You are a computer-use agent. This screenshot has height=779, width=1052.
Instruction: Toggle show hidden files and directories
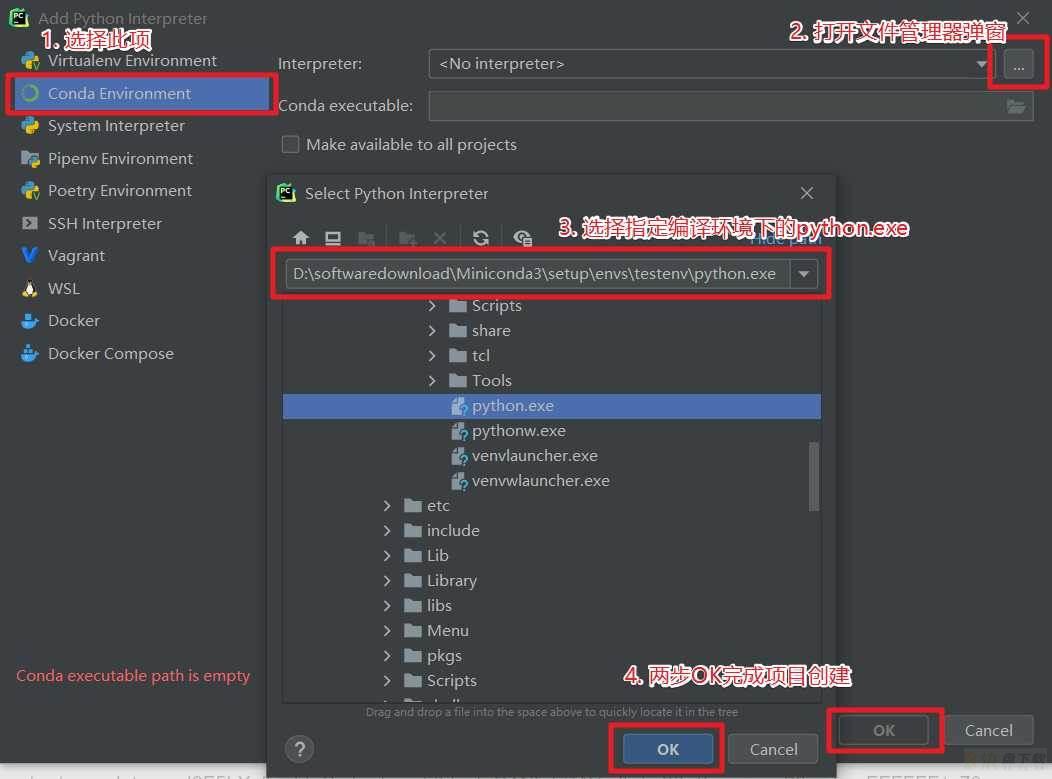coord(523,238)
